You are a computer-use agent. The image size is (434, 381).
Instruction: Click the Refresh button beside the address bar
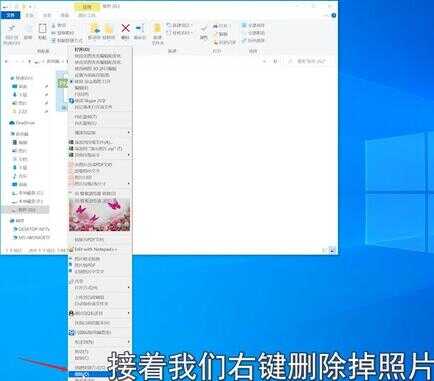coord(275,61)
